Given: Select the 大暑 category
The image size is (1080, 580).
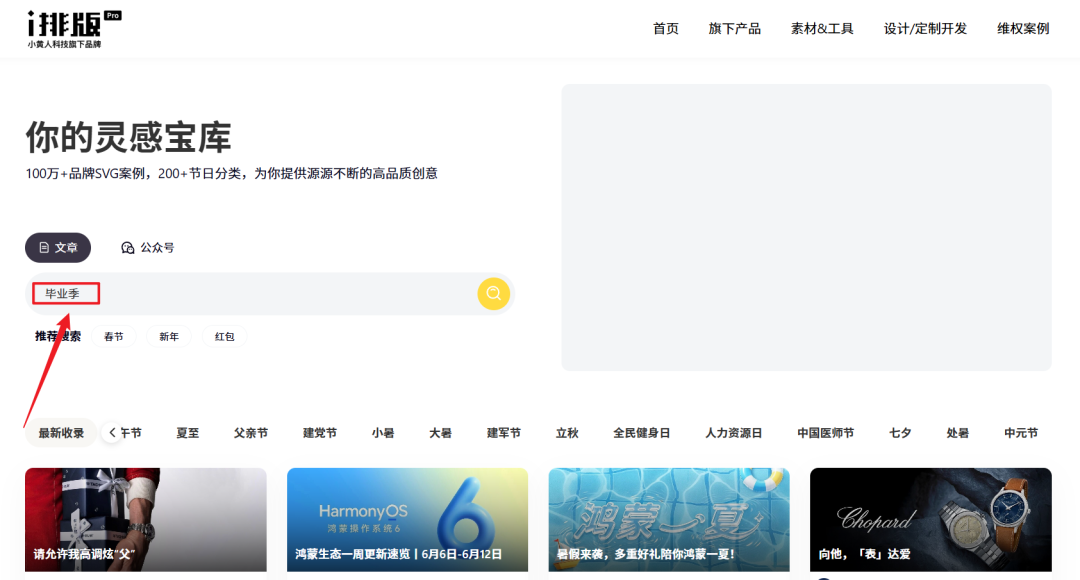Looking at the screenshot, I should point(440,433).
